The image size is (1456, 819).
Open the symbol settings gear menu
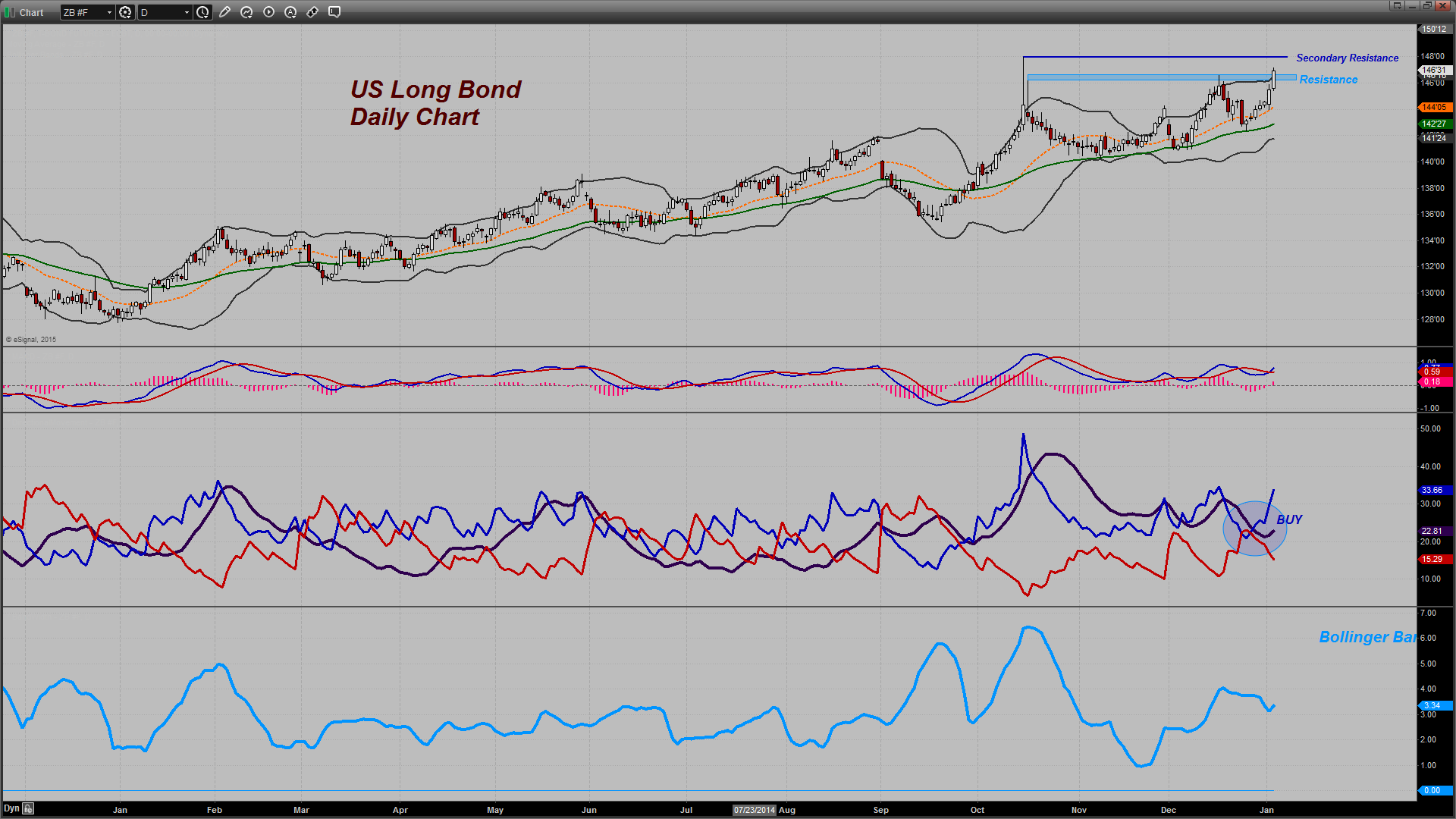[125, 12]
